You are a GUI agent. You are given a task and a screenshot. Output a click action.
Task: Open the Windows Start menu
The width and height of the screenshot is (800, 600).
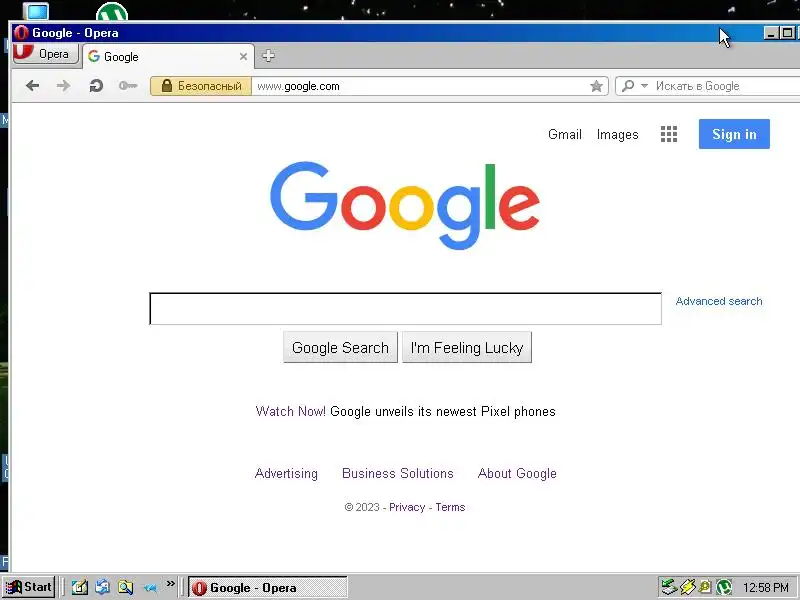coord(28,587)
